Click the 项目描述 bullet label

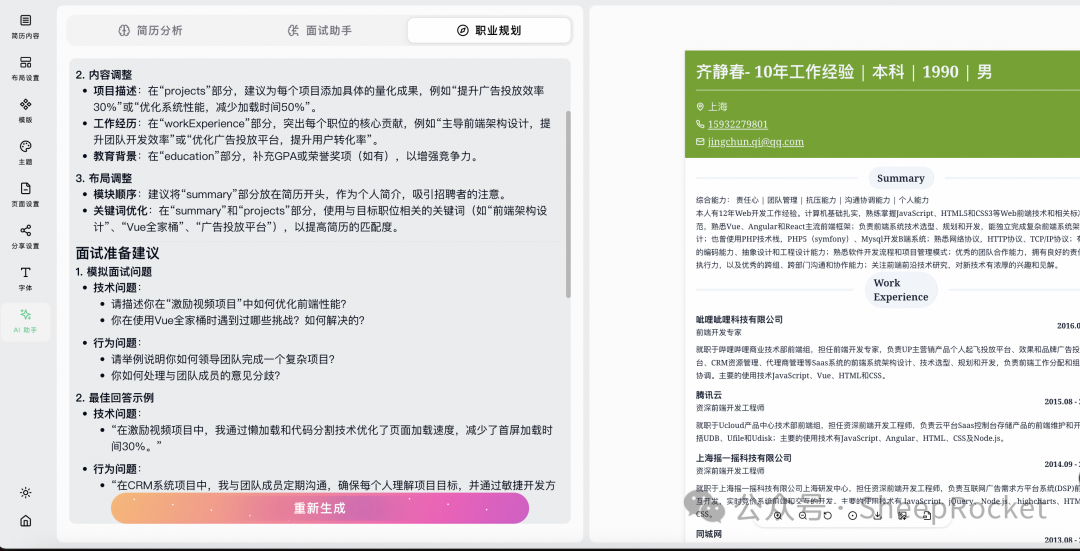115,91
